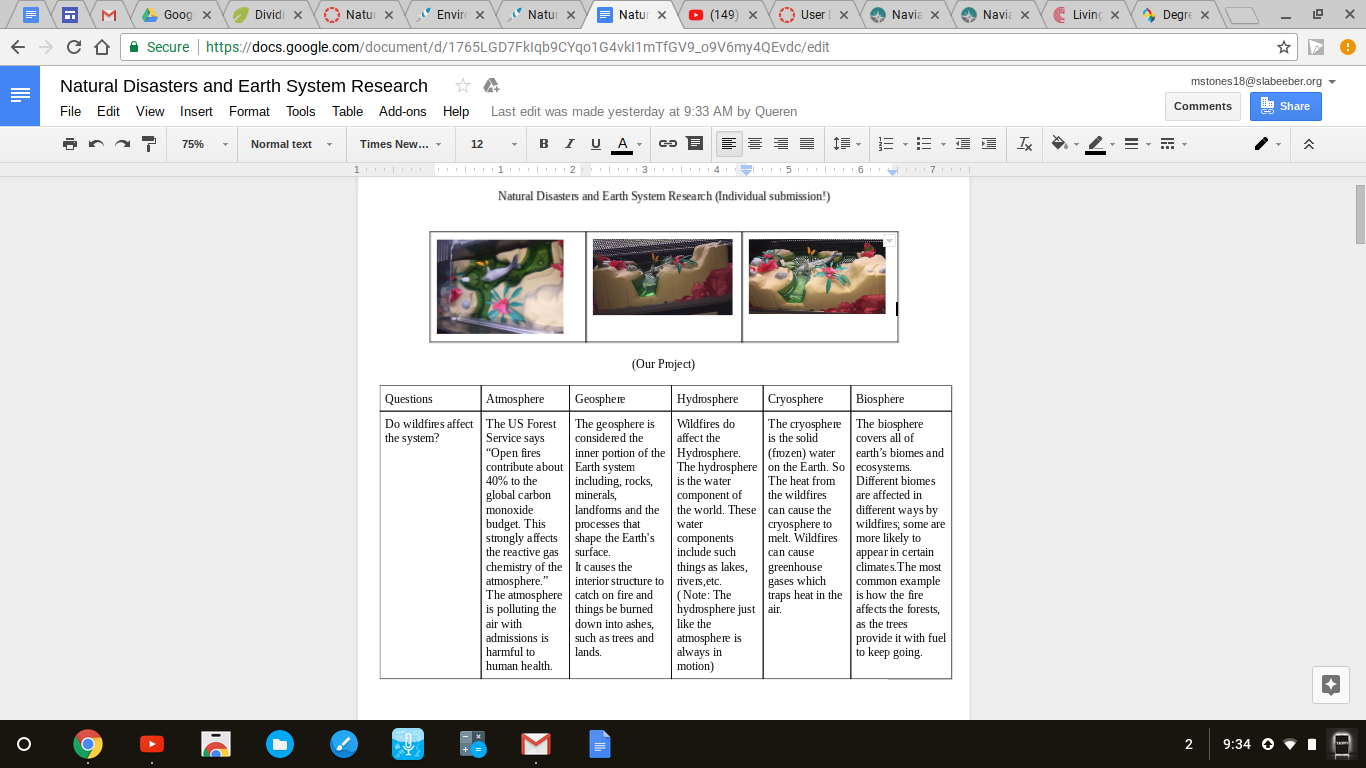1366x768 pixels.
Task: Click the undo arrow icon
Action: click(96, 144)
